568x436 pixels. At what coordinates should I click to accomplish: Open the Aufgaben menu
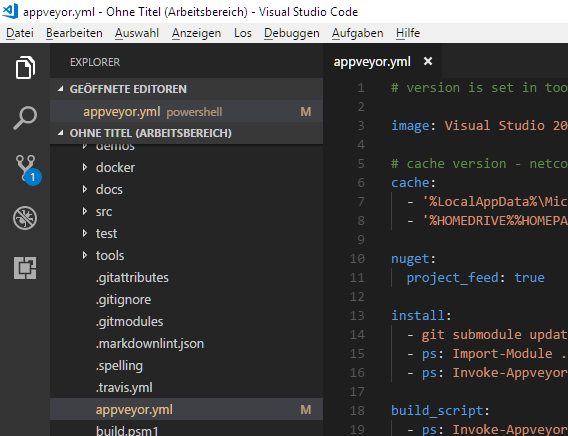coord(358,33)
